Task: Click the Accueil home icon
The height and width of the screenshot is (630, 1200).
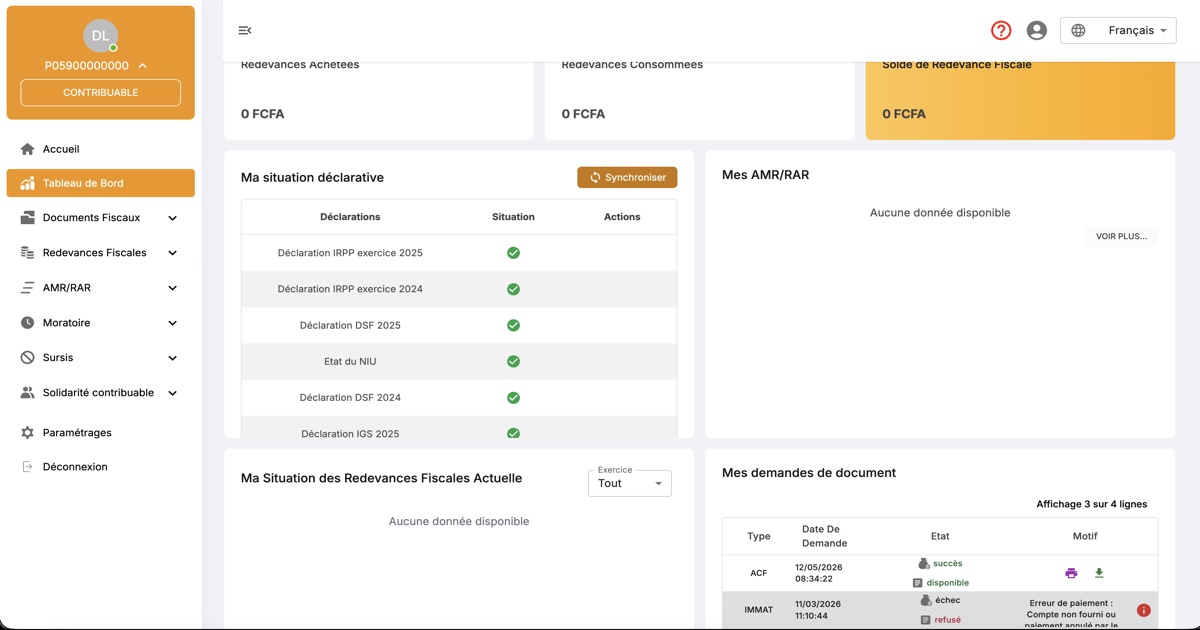Action: pyautogui.click(x=27, y=149)
